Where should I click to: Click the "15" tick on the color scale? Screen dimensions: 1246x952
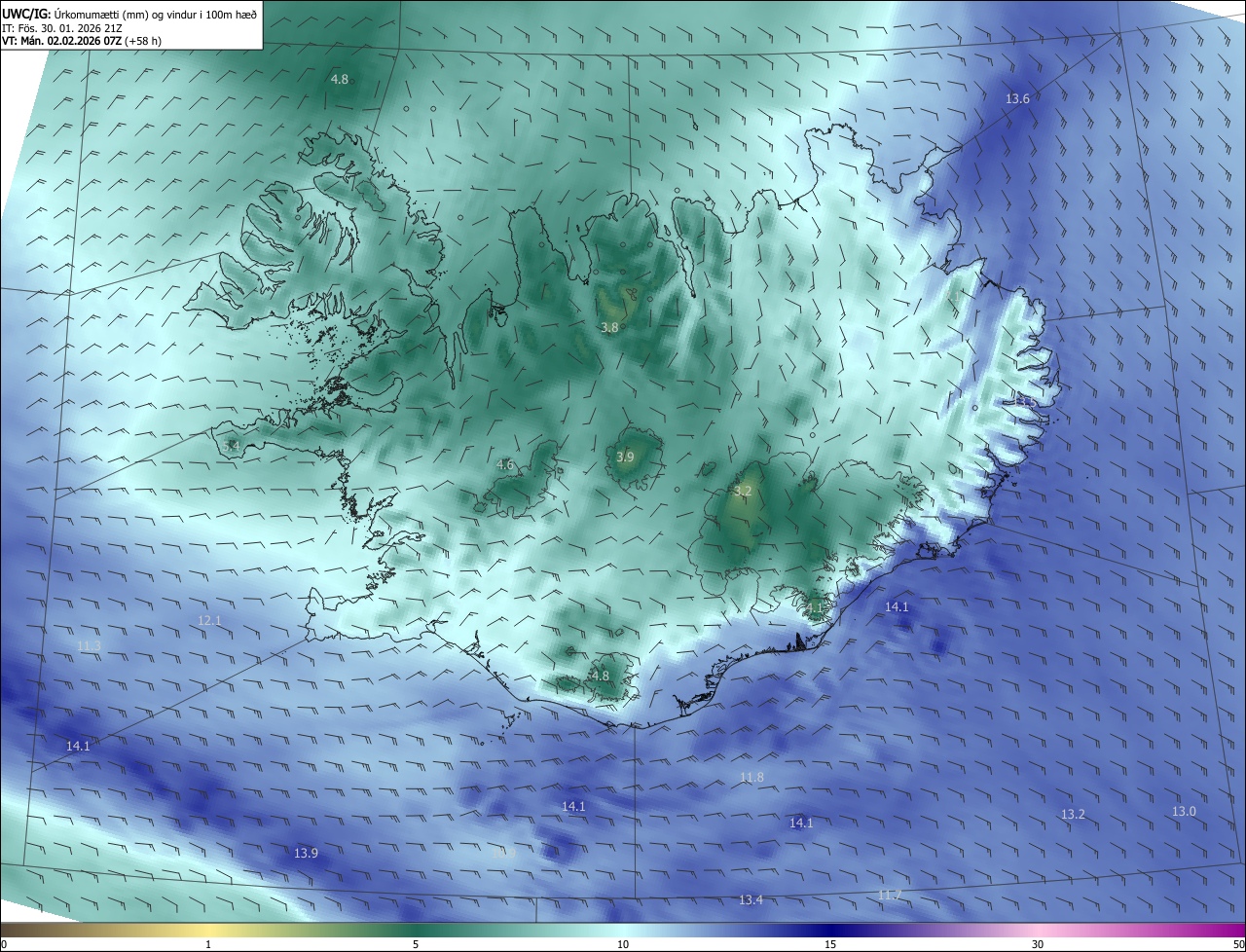(x=830, y=944)
